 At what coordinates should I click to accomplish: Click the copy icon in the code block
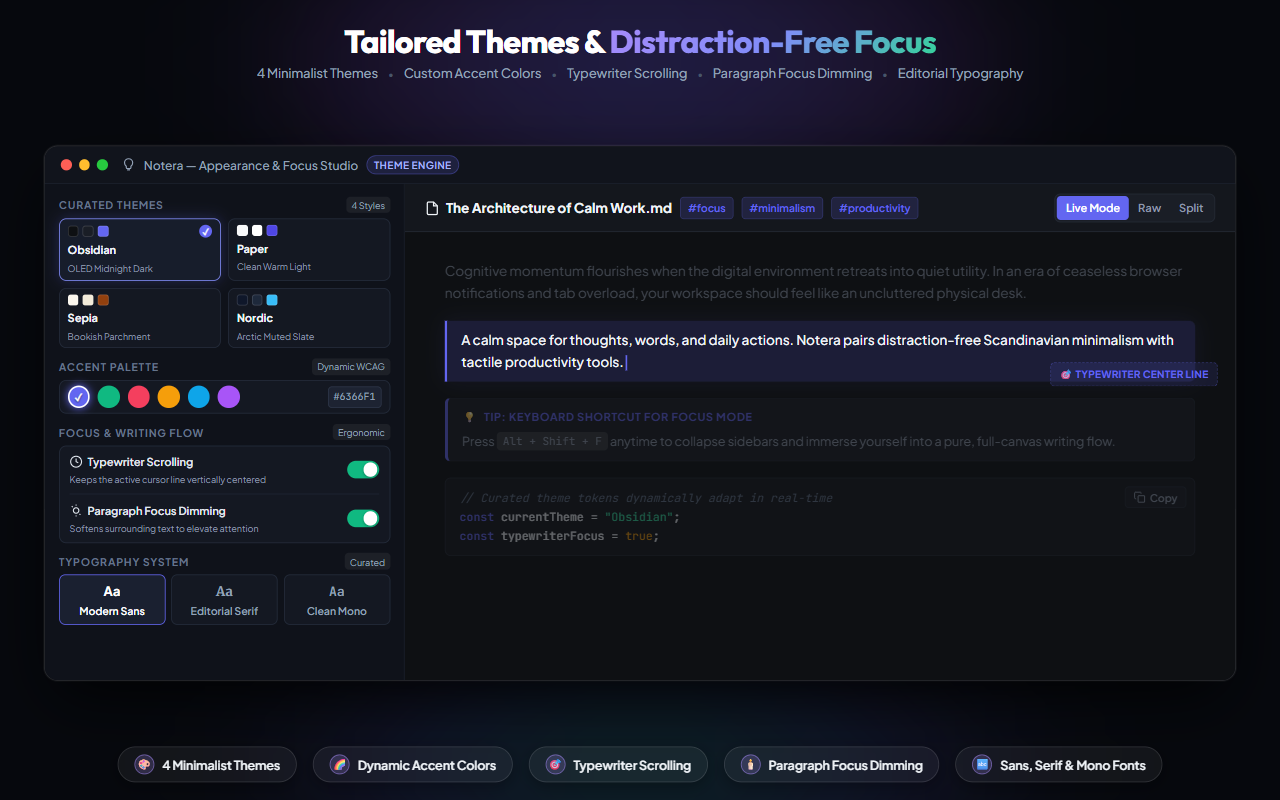[1140, 498]
